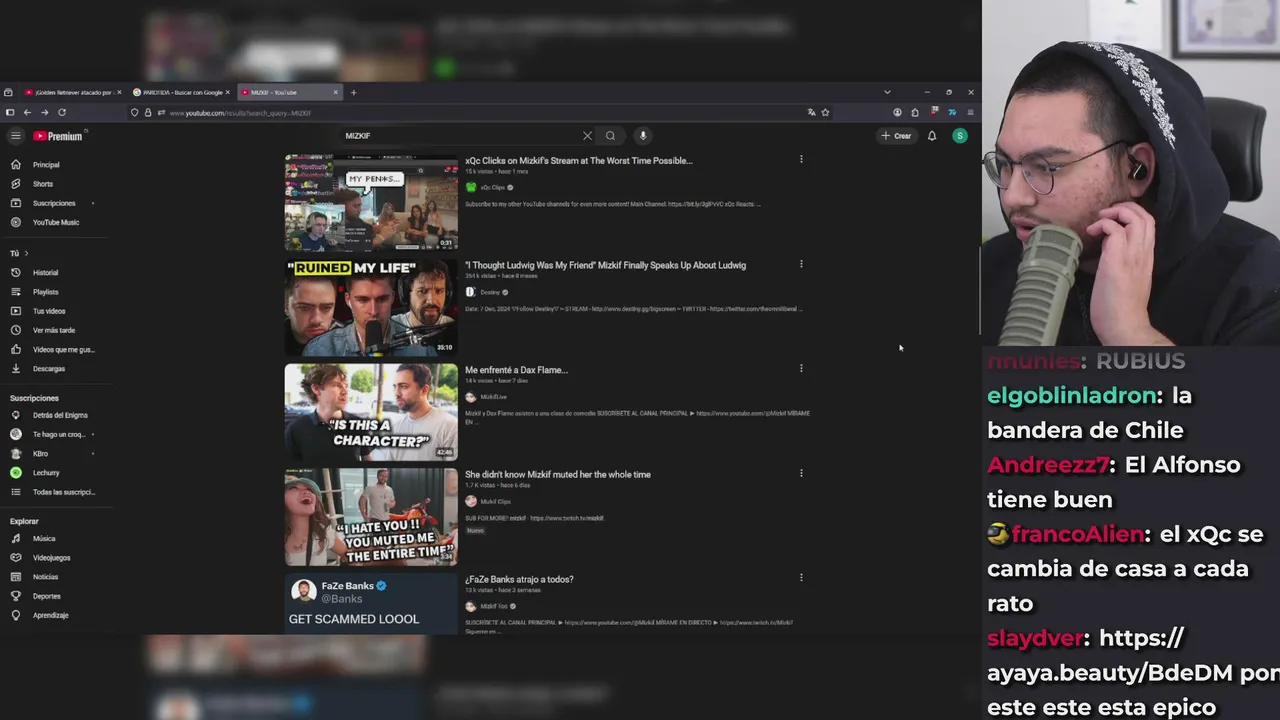Open the account avatar menu
The height and width of the screenshot is (720, 1280).
pyautogui.click(x=960, y=136)
